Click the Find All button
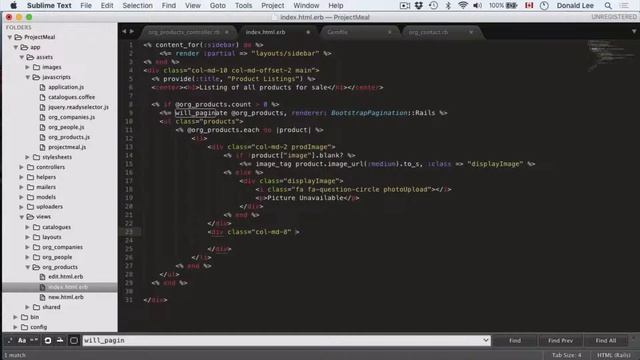 (x=606, y=340)
